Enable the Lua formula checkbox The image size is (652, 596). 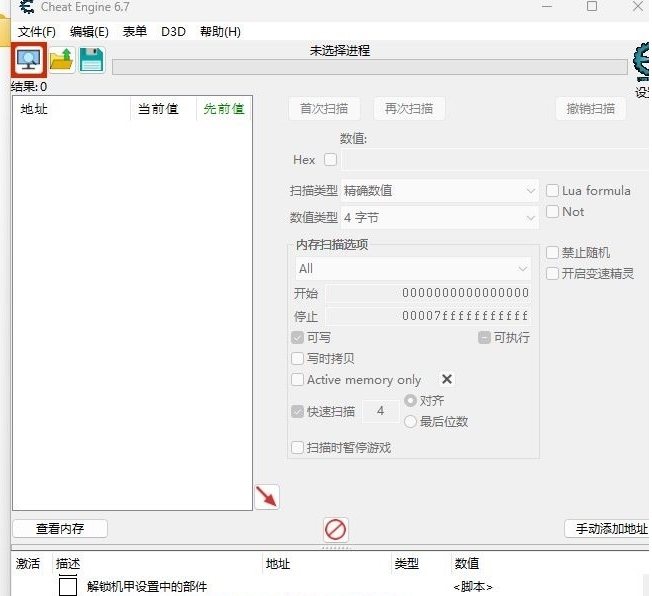tap(552, 190)
